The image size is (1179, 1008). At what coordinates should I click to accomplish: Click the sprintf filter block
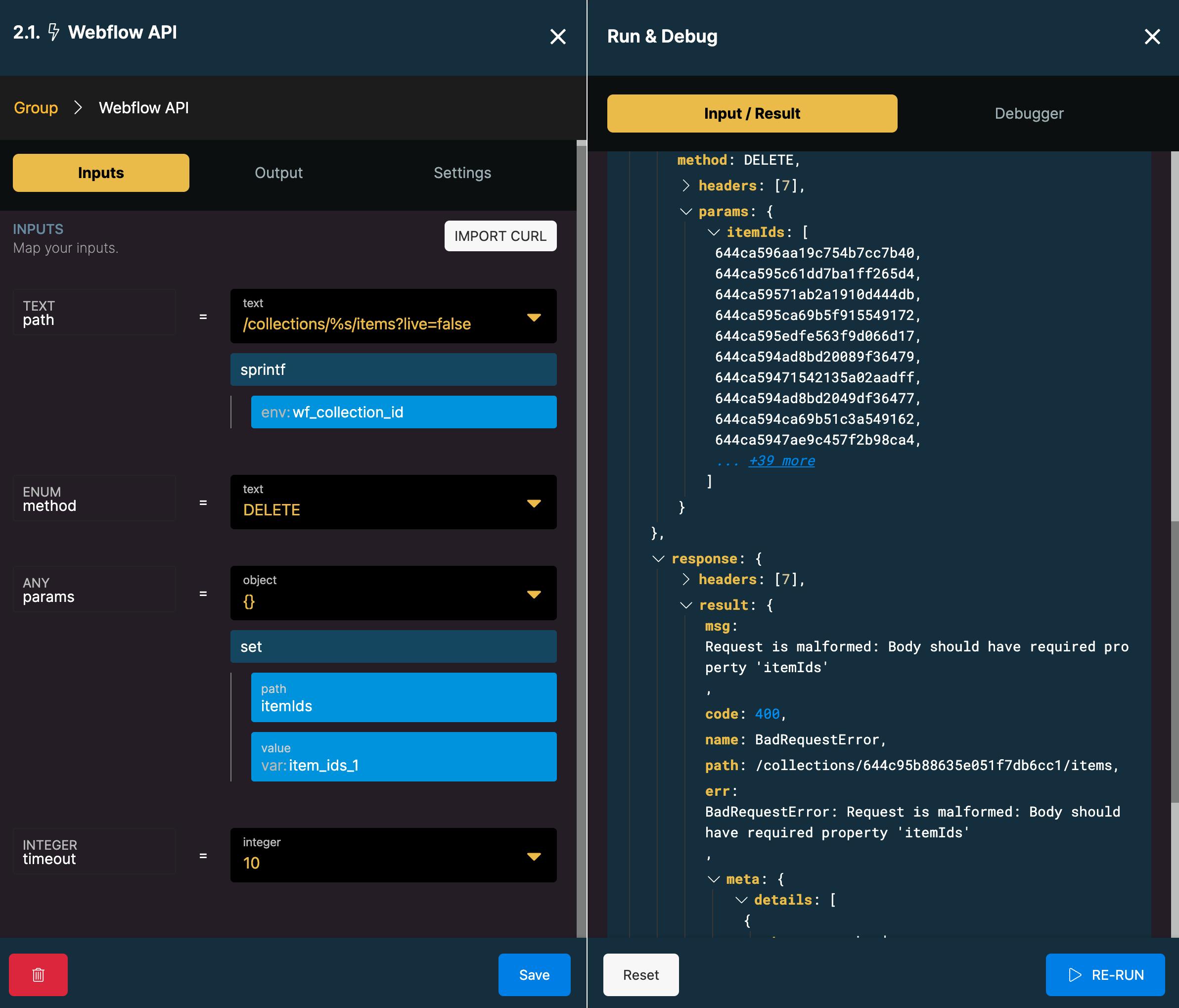(393, 369)
